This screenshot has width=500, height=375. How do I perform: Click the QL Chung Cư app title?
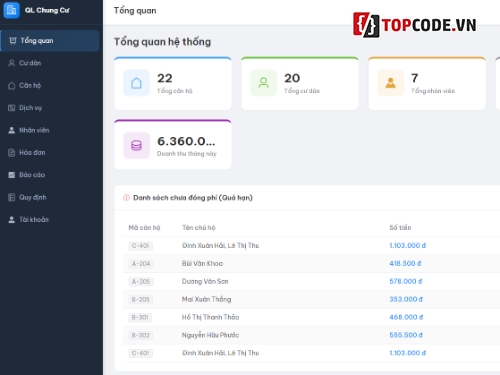[x=47, y=10]
